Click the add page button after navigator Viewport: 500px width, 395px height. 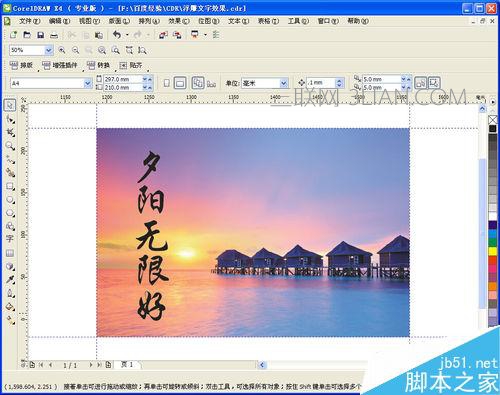pyautogui.click(x=108, y=365)
